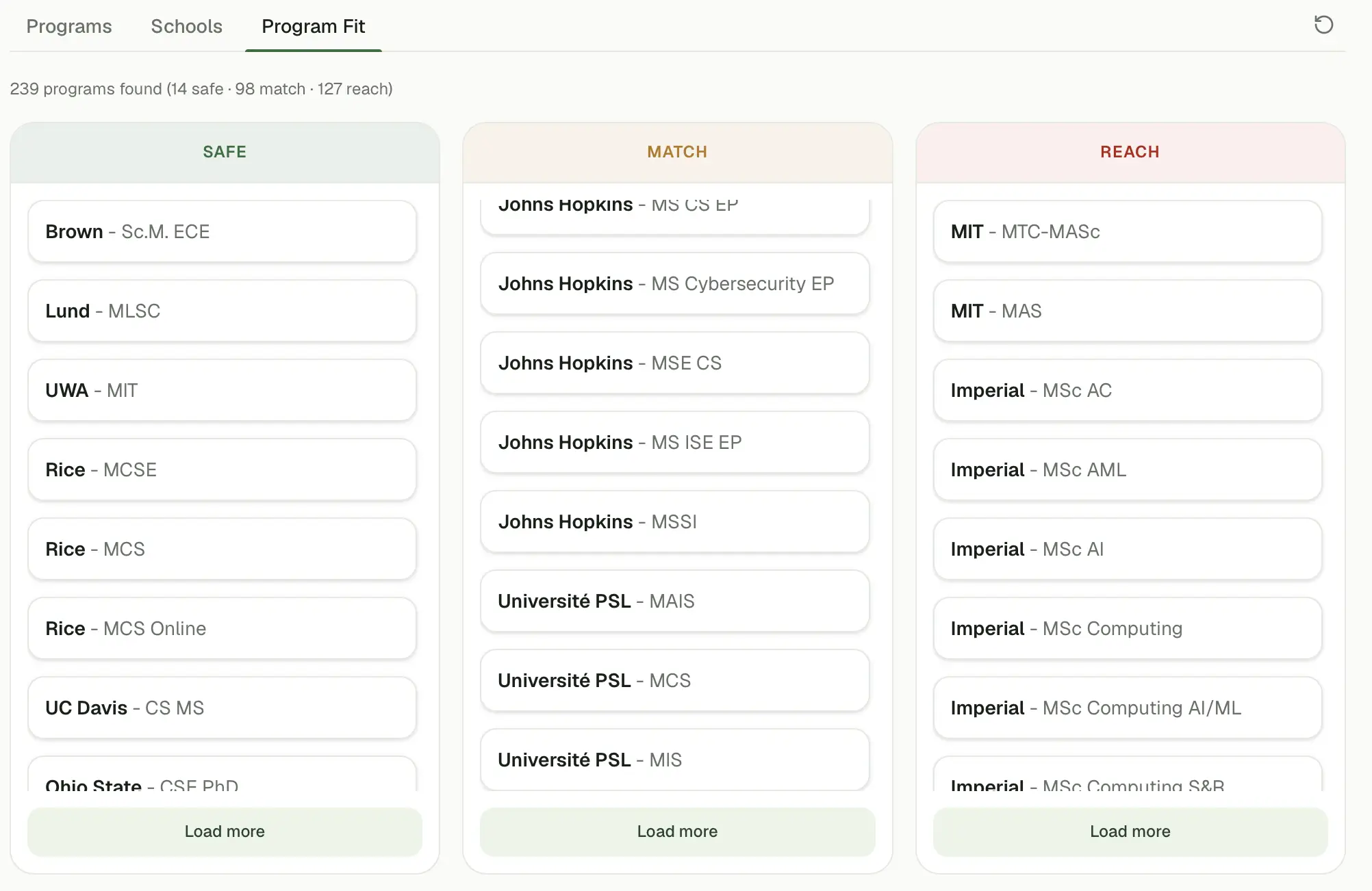1372x891 pixels.
Task: Select Johns Hopkins - MSE CS card
Action: point(675,363)
